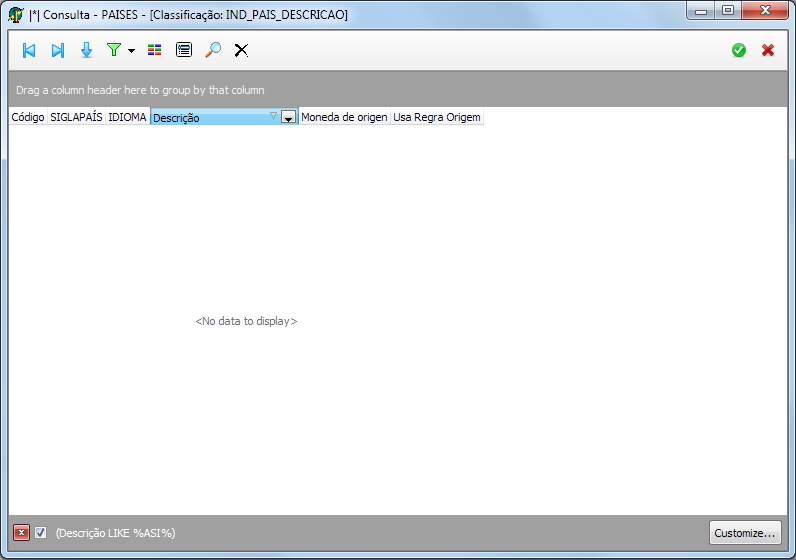Viewport: 796px width, 560px height.
Task: Open the Descrição column filter dropdown
Action: [x=288, y=118]
